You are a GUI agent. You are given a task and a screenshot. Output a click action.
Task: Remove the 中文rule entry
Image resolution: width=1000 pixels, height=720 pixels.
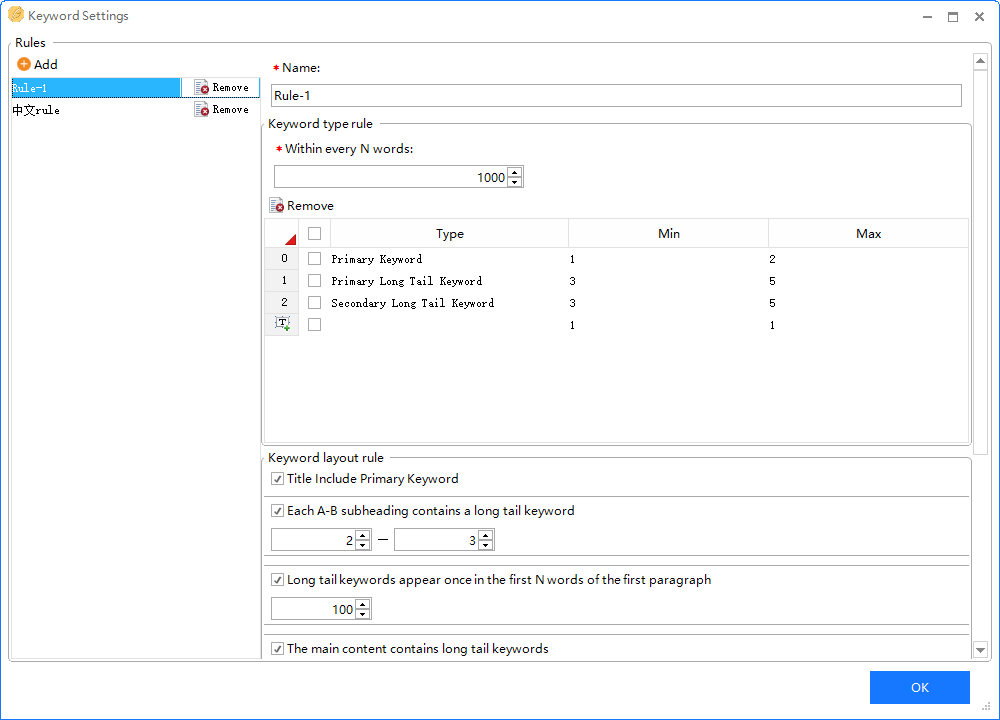coord(221,110)
